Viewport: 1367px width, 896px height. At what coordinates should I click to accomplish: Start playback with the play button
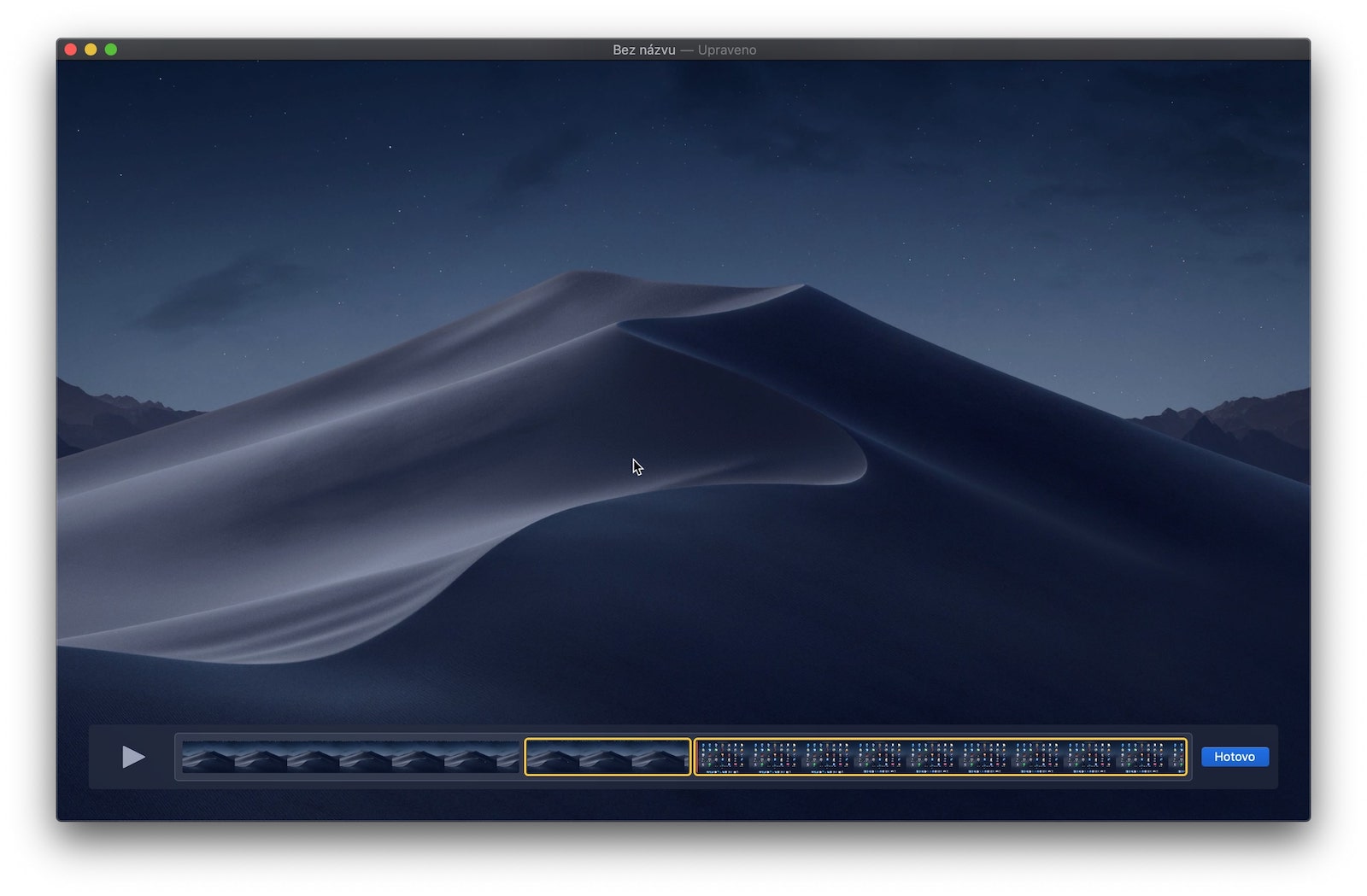click(x=133, y=757)
